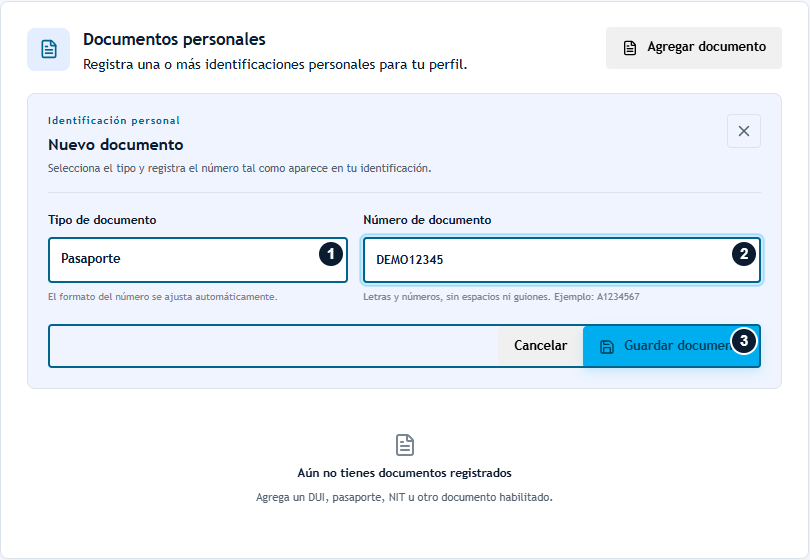Click the hint 'Letras y números, sin espacios' text
This screenshot has width=810, height=560.
[501, 297]
